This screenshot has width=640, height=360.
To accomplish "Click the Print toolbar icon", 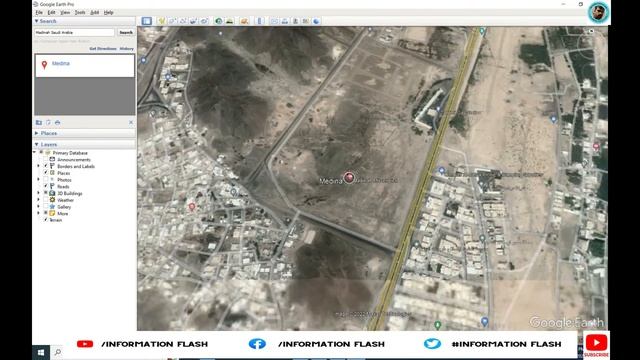I will click(285, 21).
